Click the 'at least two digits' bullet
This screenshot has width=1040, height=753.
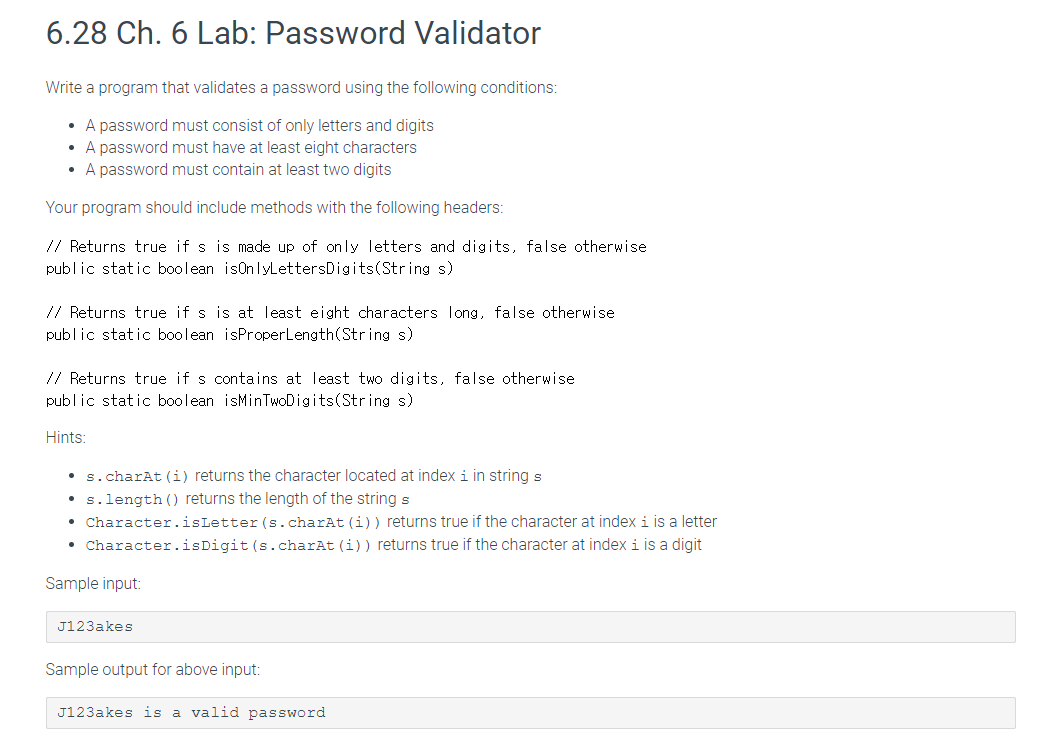(238, 170)
